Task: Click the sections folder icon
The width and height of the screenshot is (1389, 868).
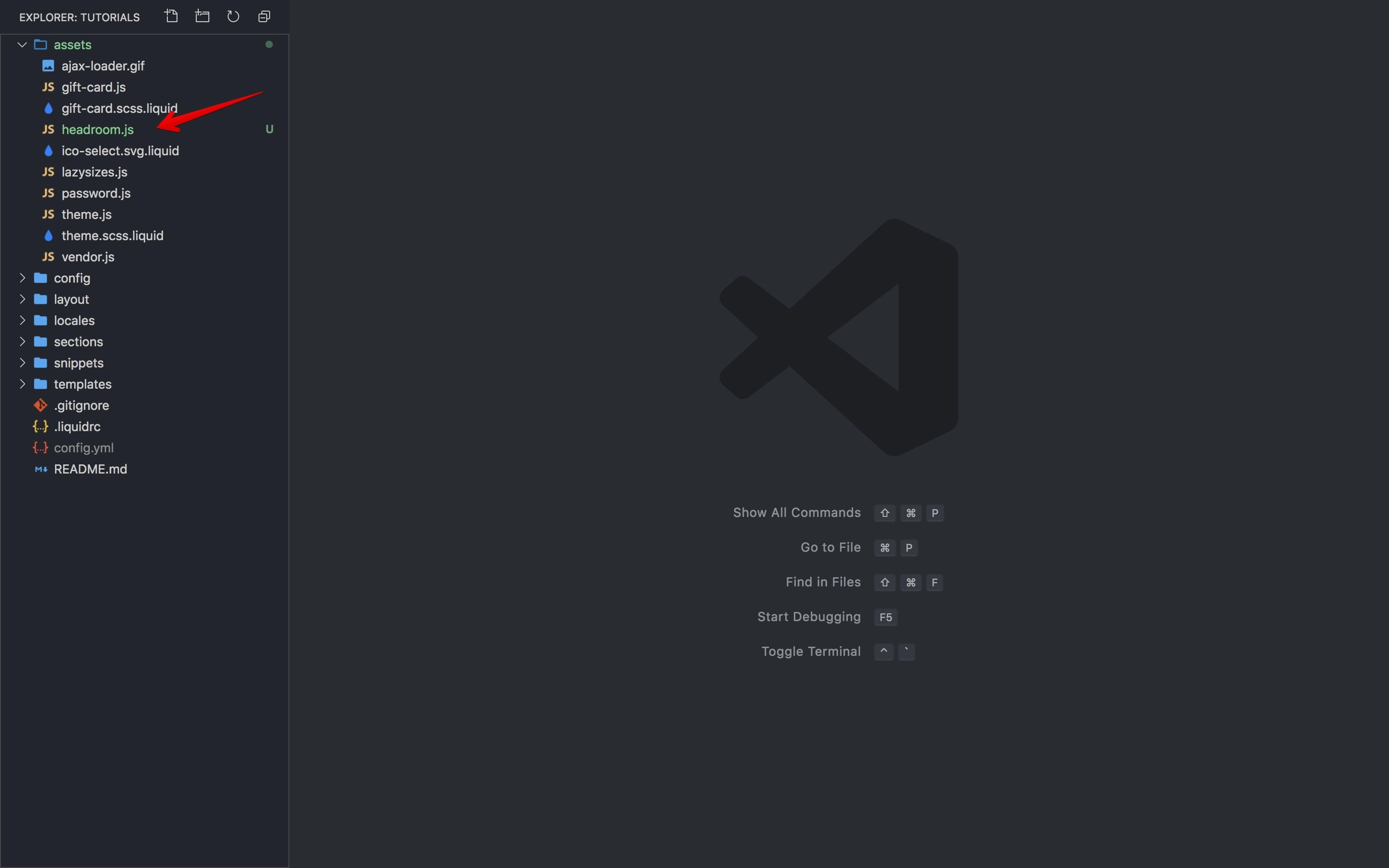Action: click(x=40, y=341)
